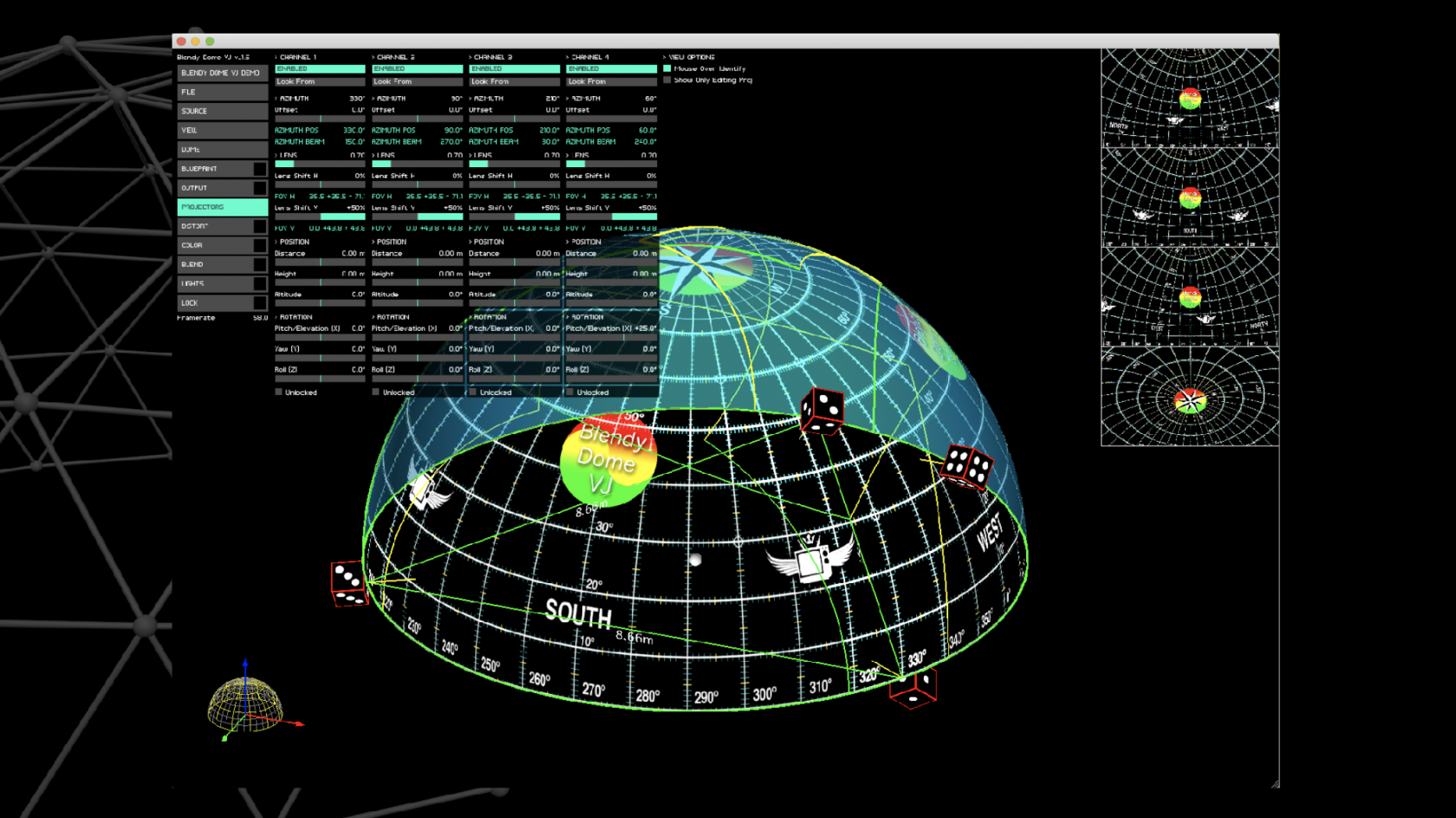Viewport: 1456px width, 818px height.
Task: Open the first projector preview labeled NORTH
Action: 1190,98
